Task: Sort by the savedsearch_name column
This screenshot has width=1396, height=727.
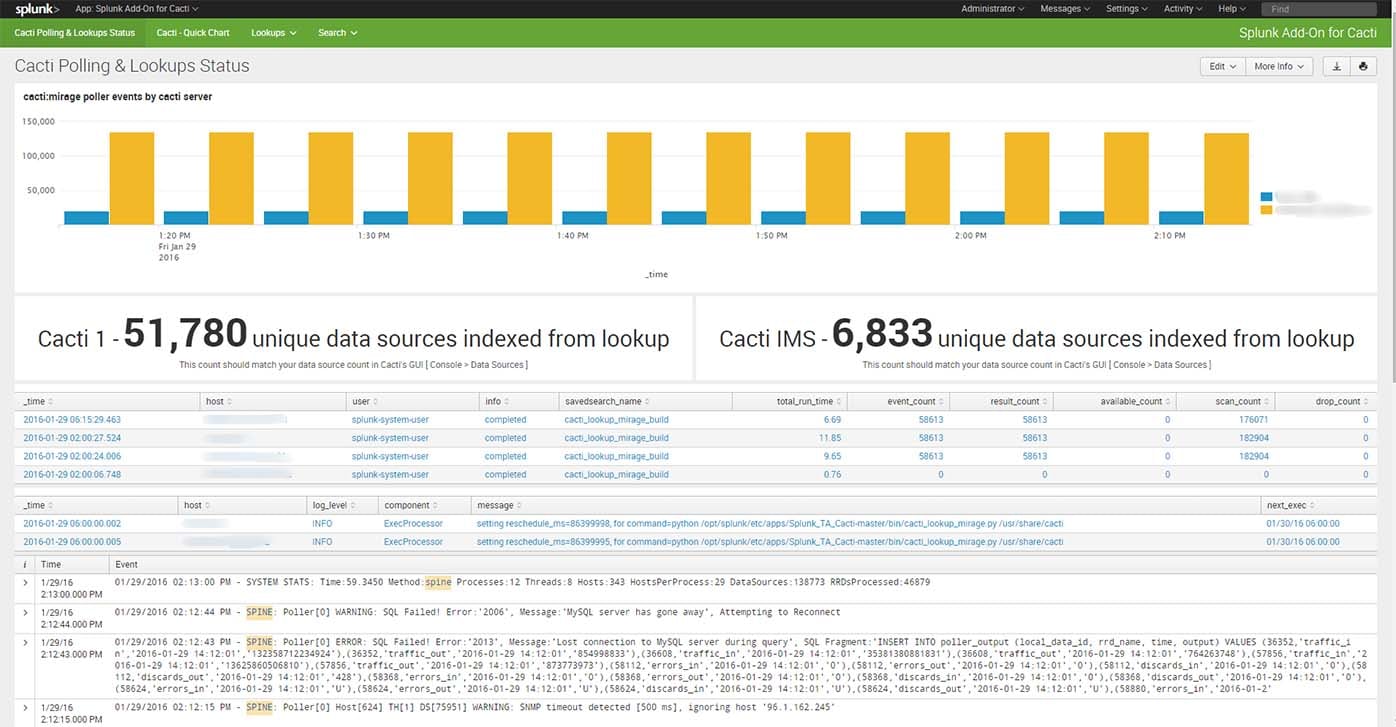Action: pos(608,401)
